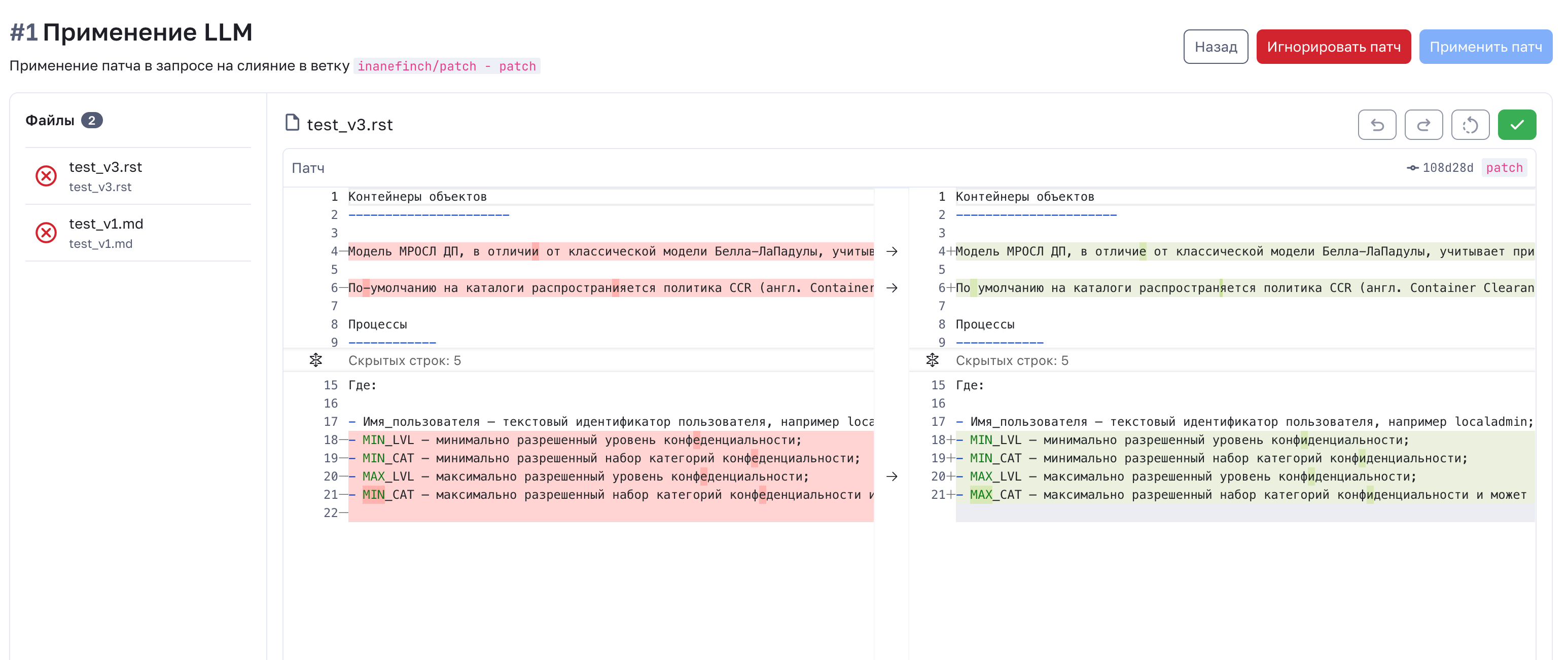Image resolution: width=1568 pixels, height=660 pixels.
Task: Expand hidden lines in right pane
Action: coord(932,360)
